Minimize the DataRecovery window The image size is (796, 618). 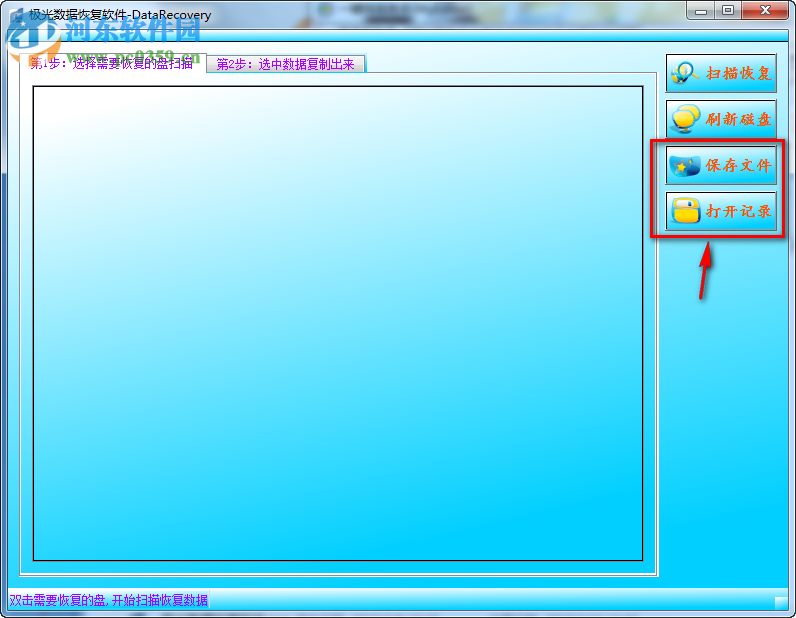(x=701, y=11)
